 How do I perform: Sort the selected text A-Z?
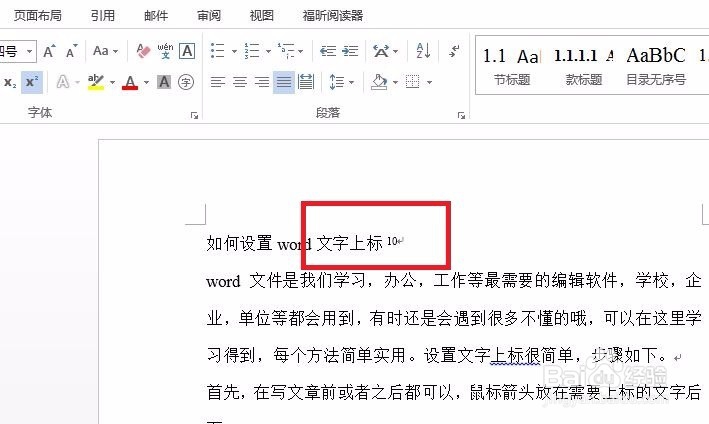pyautogui.click(x=423, y=51)
